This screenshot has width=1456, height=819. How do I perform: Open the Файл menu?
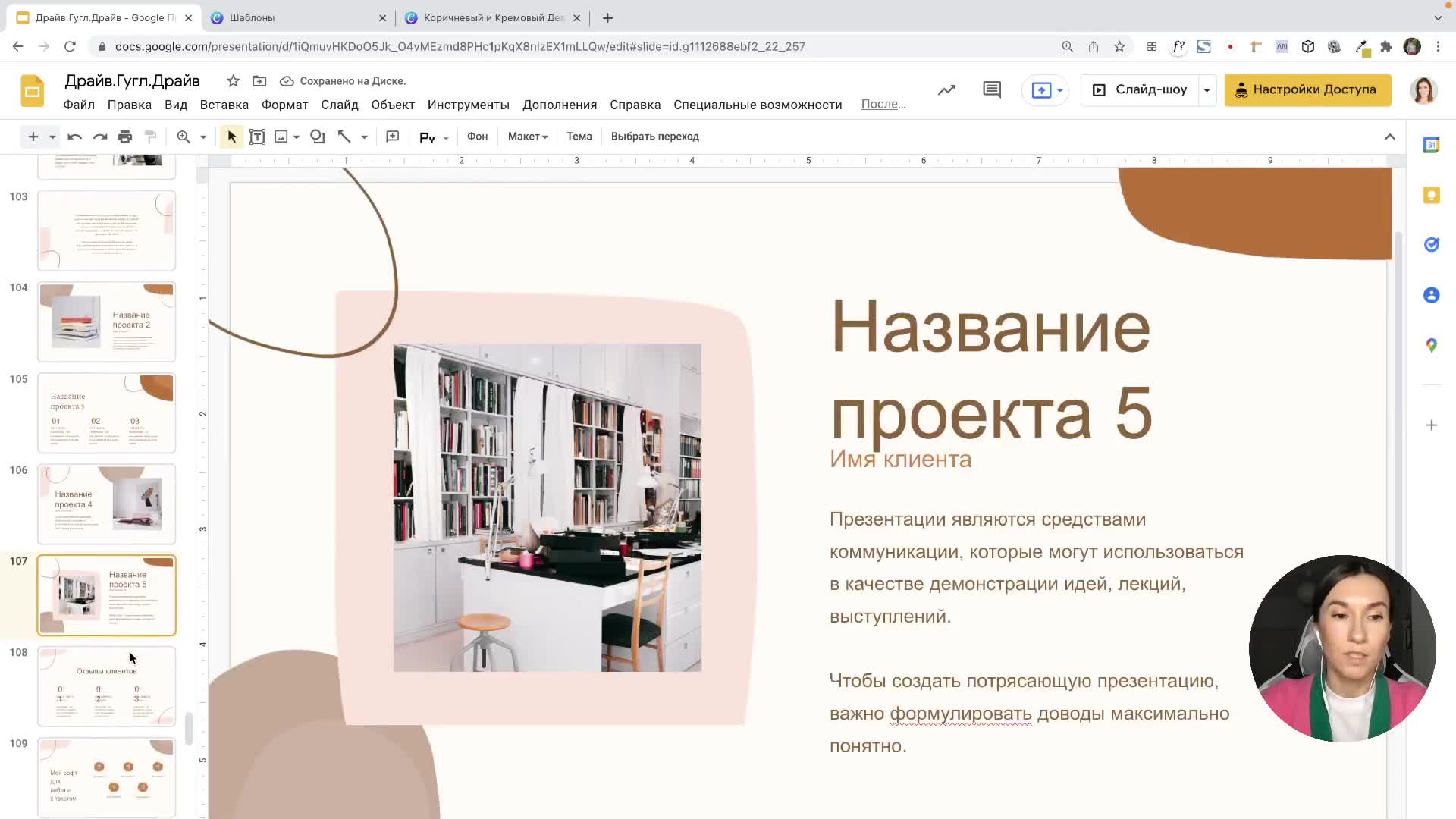pos(79,105)
